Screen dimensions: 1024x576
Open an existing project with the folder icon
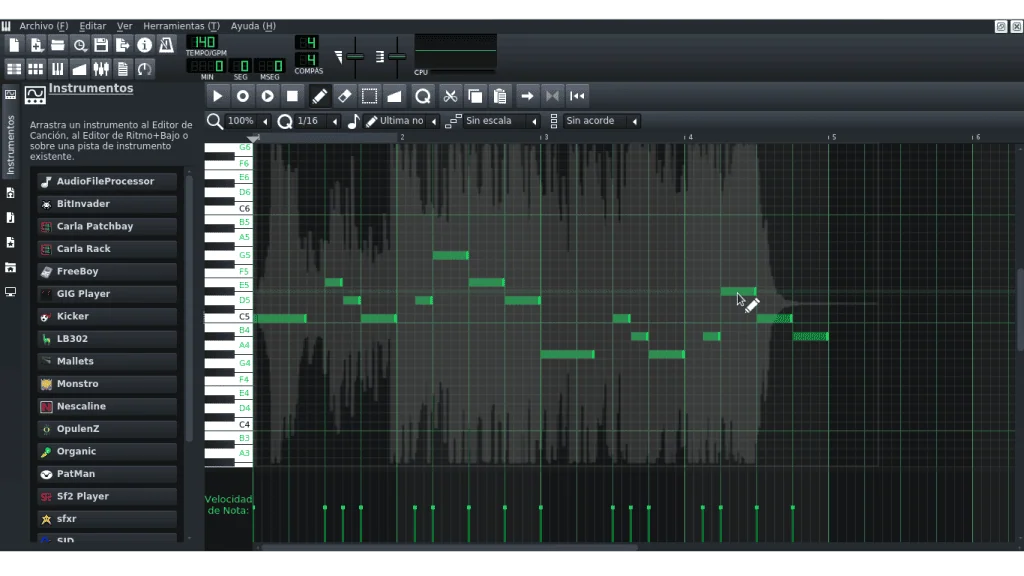57,45
